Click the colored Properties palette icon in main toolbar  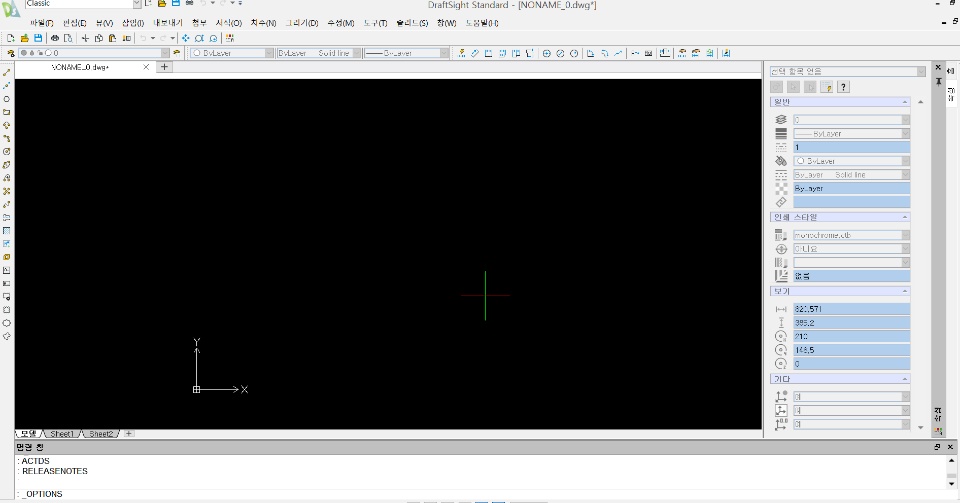(230, 38)
